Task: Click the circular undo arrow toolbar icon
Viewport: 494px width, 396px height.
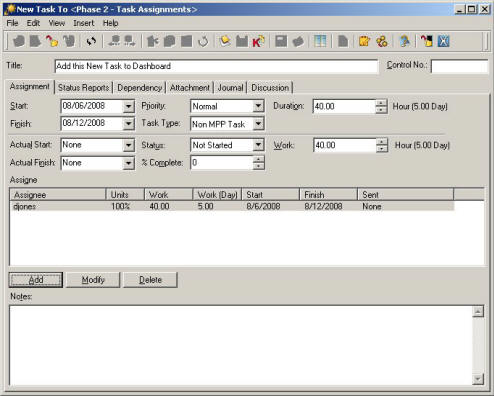Action: (203, 41)
